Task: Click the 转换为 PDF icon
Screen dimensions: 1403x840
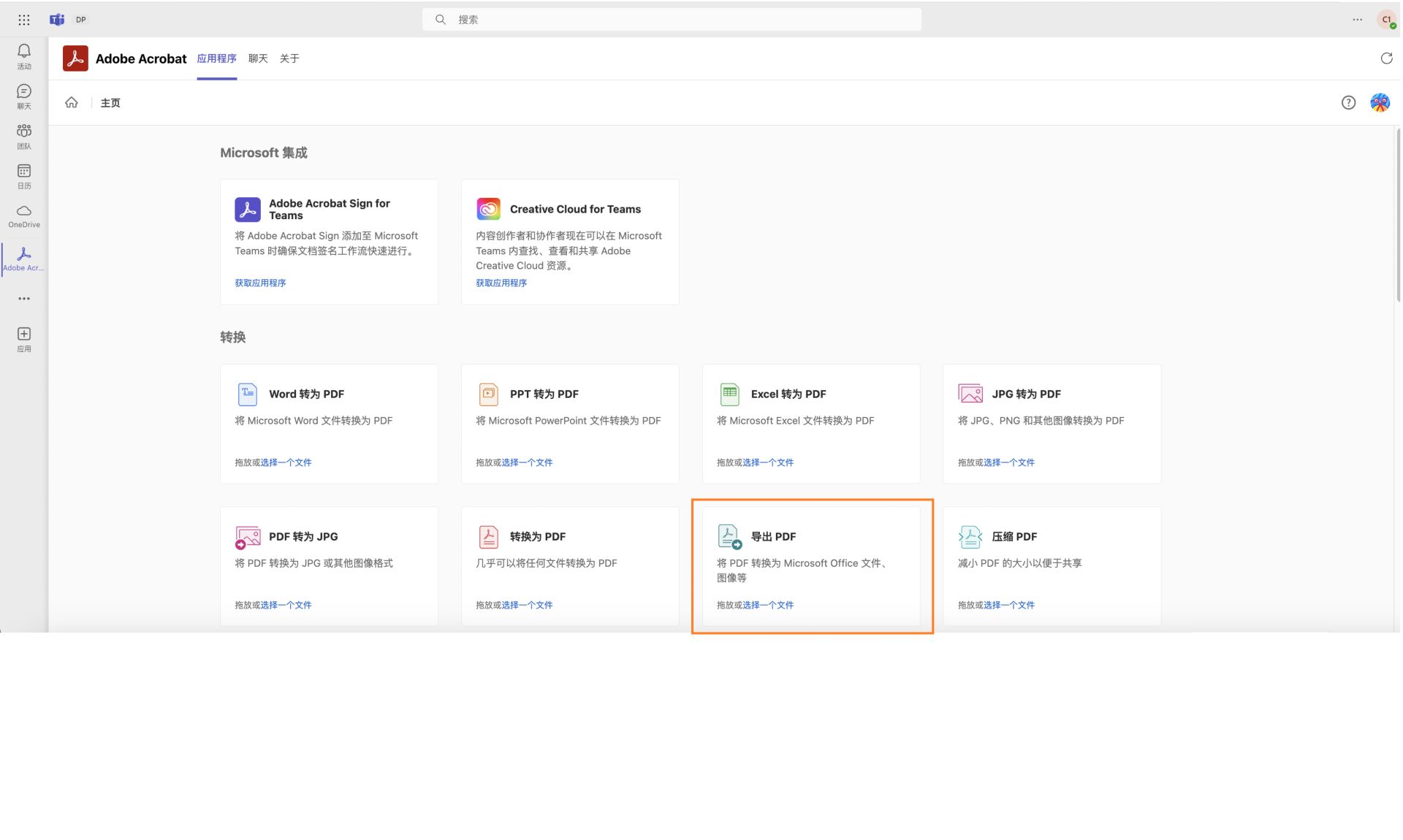Action: coord(489,537)
